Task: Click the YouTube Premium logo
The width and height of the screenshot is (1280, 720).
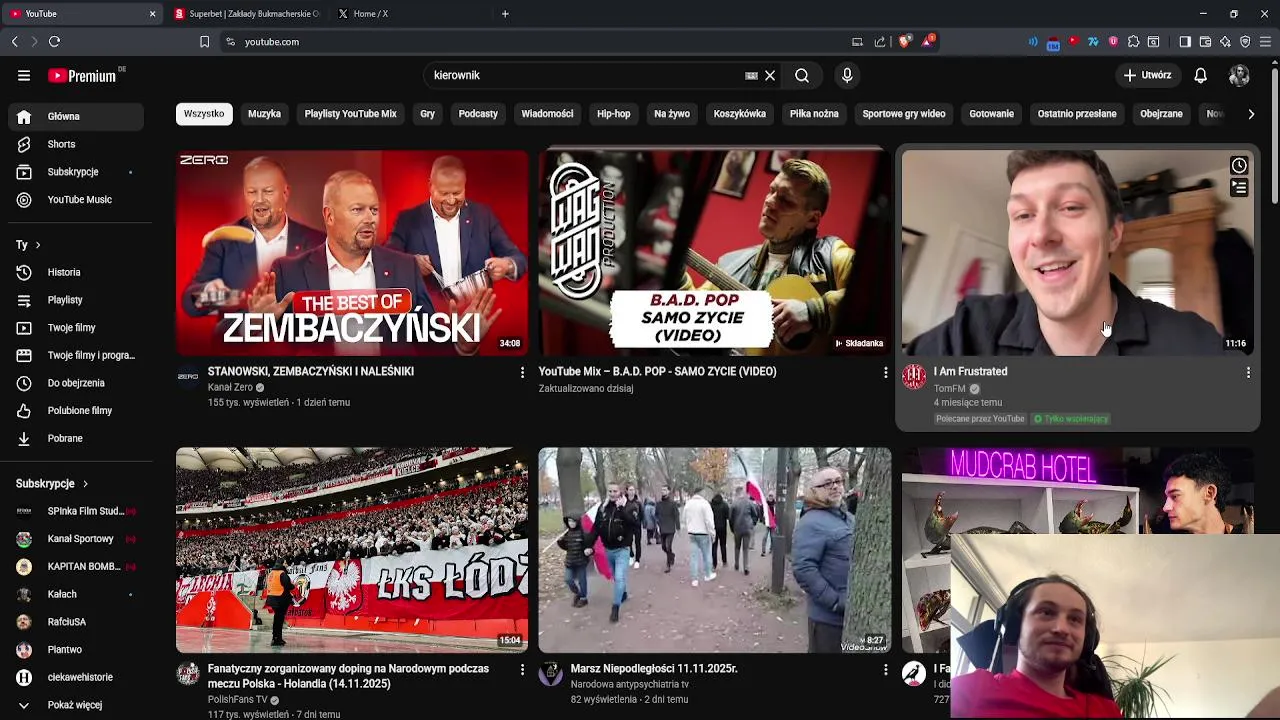Action: [82, 76]
